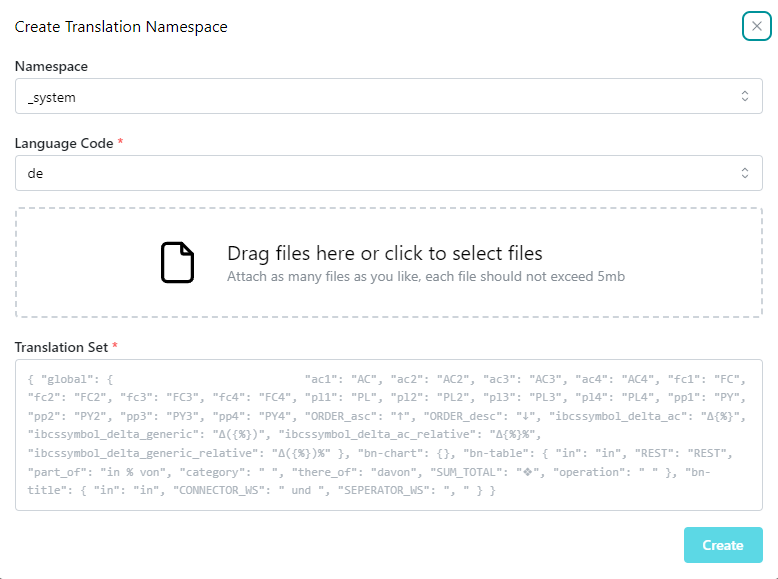Click the file icon in the drop zone
Image resolution: width=778 pixels, height=579 pixels.
click(177, 262)
